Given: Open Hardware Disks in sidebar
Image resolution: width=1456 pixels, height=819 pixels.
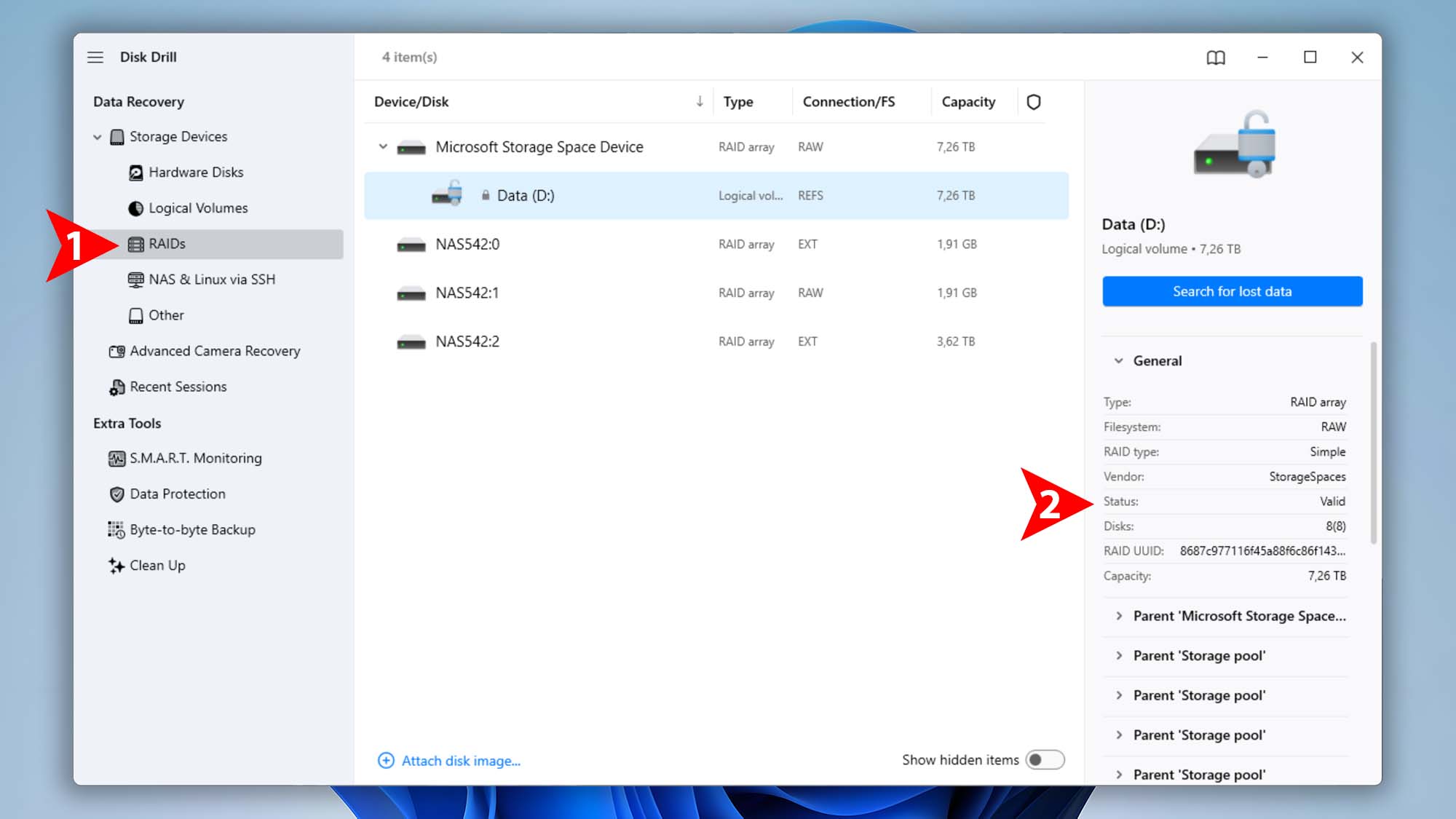Looking at the screenshot, I should 196,173.
